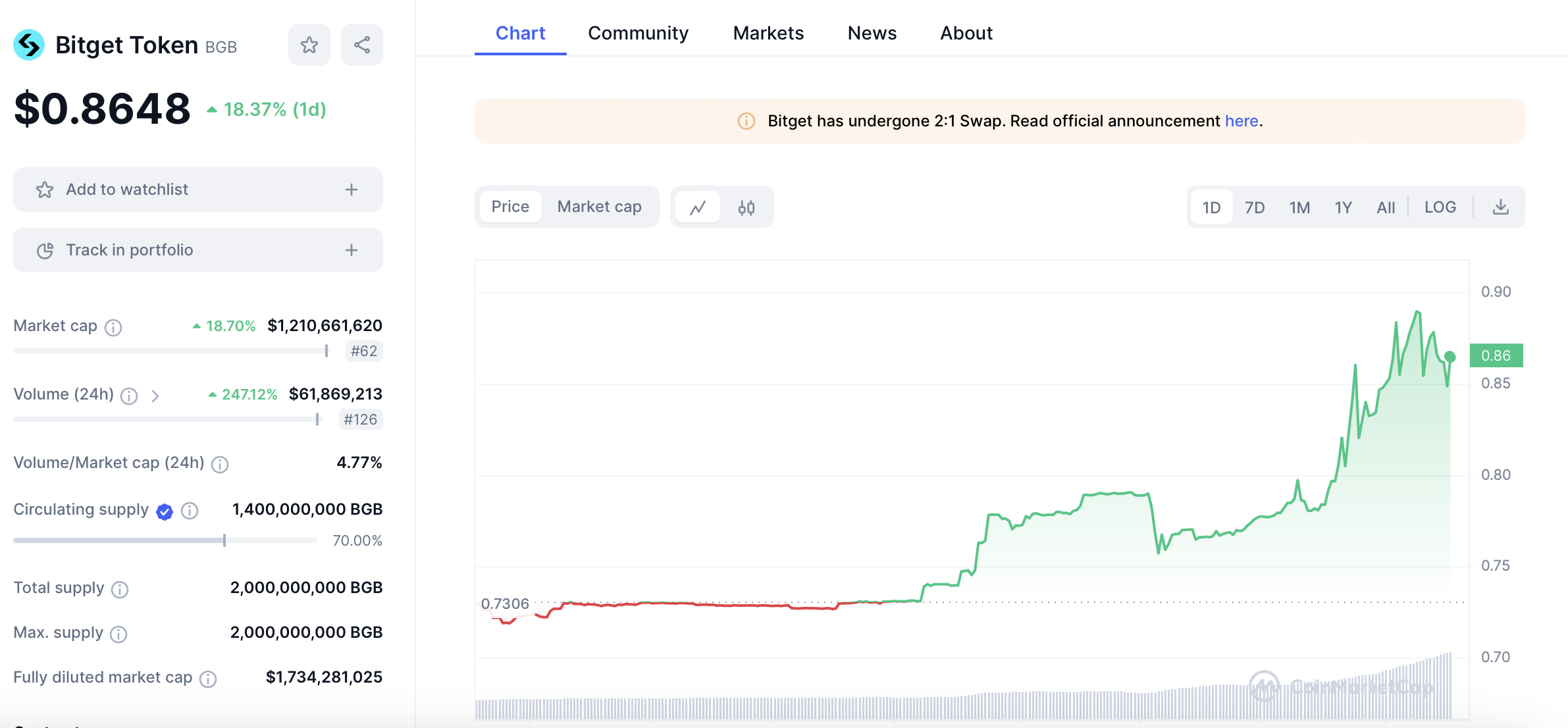The height and width of the screenshot is (728, 1568).
Task: Click the circulating supply progress bar
Action: (165, 540)
